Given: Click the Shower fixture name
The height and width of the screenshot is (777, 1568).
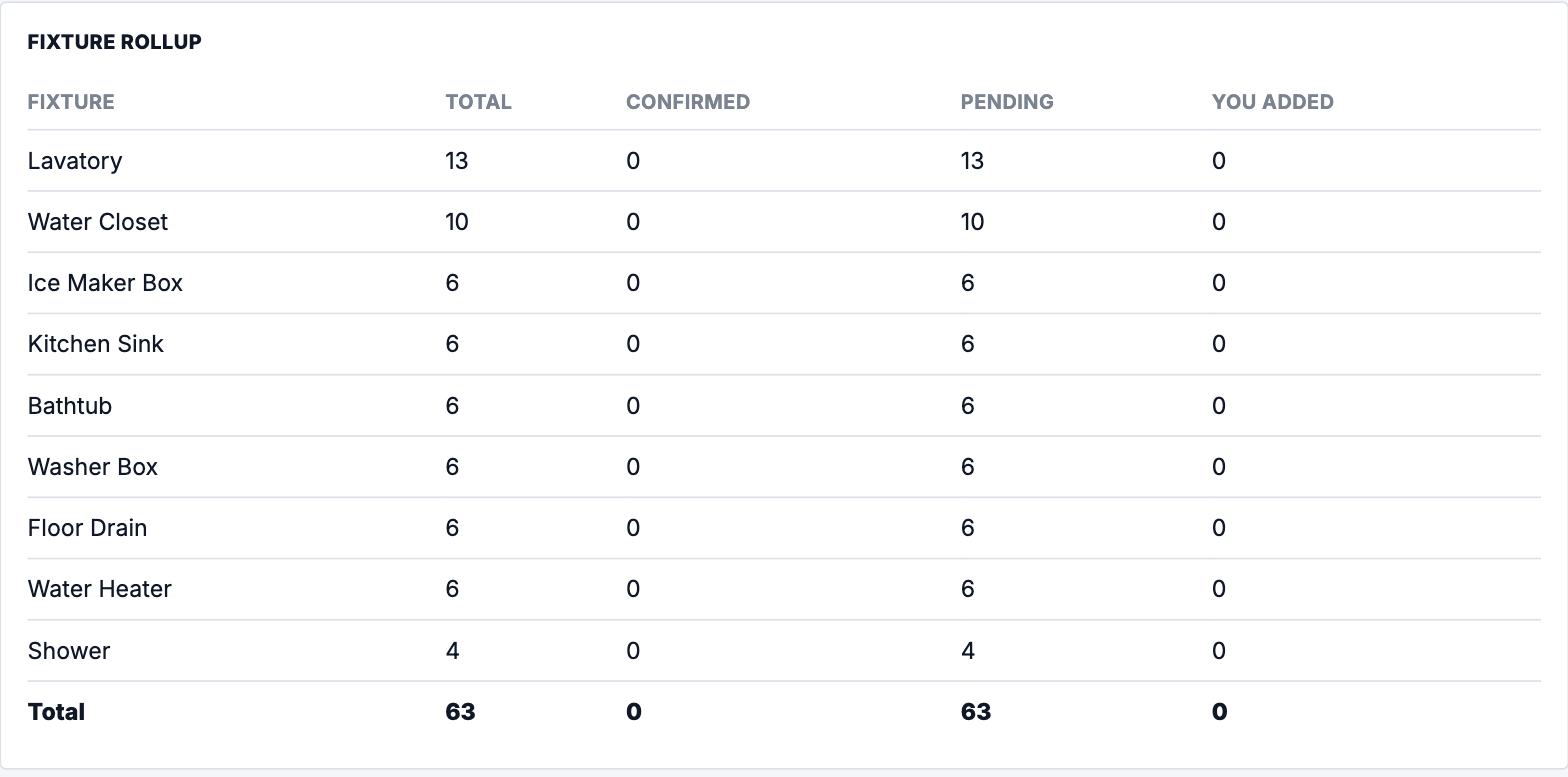Looking at the screenshot, I should pos(69,651).
